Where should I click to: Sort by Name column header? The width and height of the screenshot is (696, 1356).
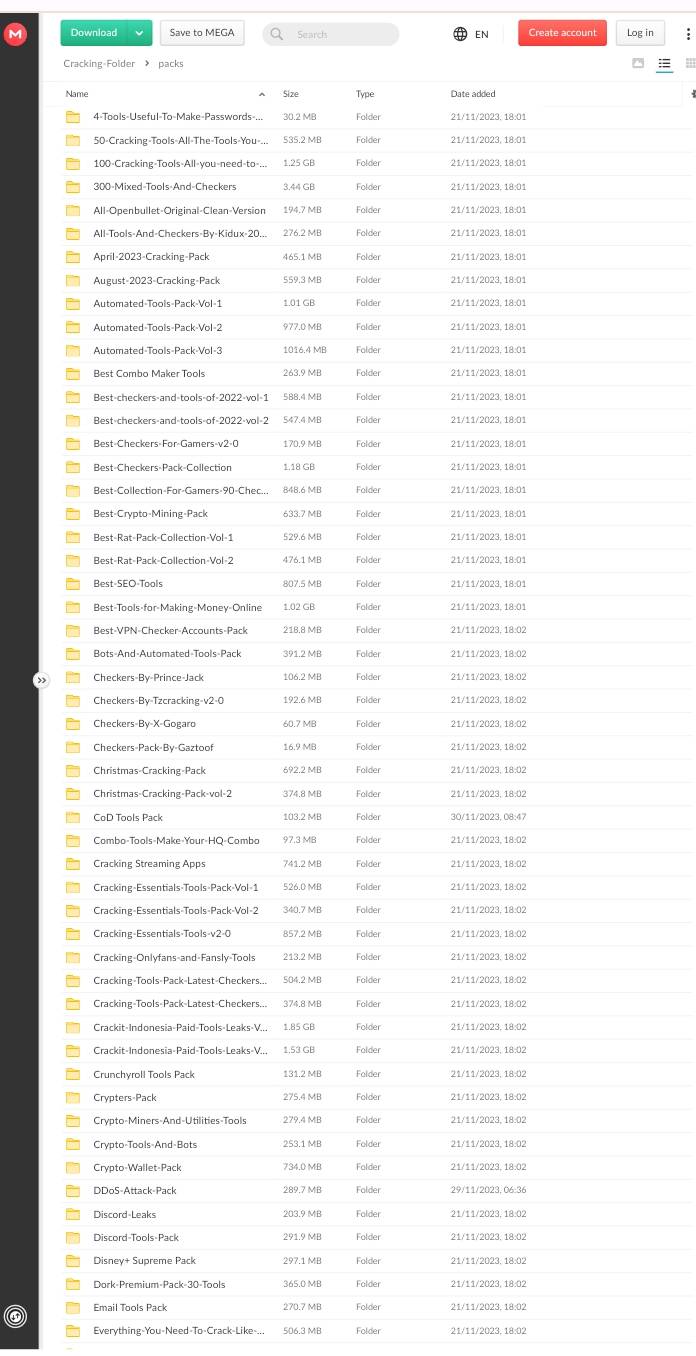tap(77, 94)
